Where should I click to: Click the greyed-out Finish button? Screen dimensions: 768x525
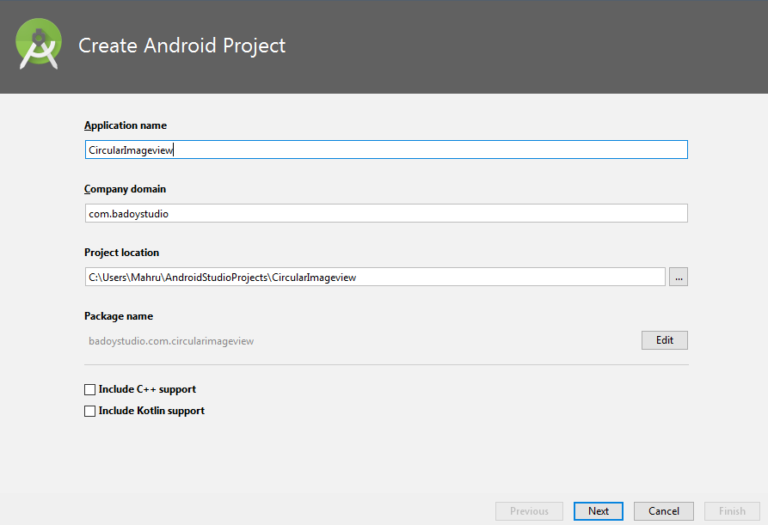pos(732,511)
